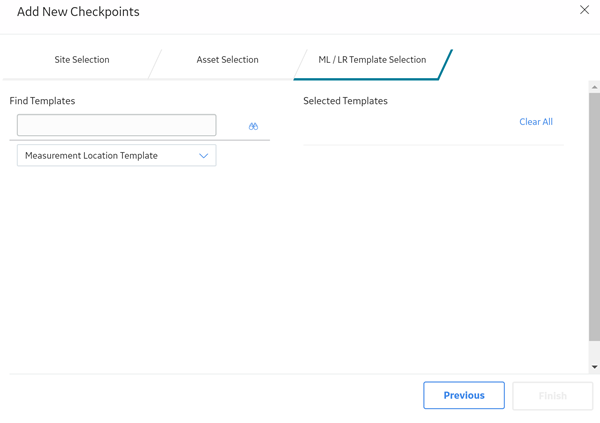This screenshot has width=600, height=423.
Task: Go to the Asset Selection tab
Action: [x=227, y=60]
